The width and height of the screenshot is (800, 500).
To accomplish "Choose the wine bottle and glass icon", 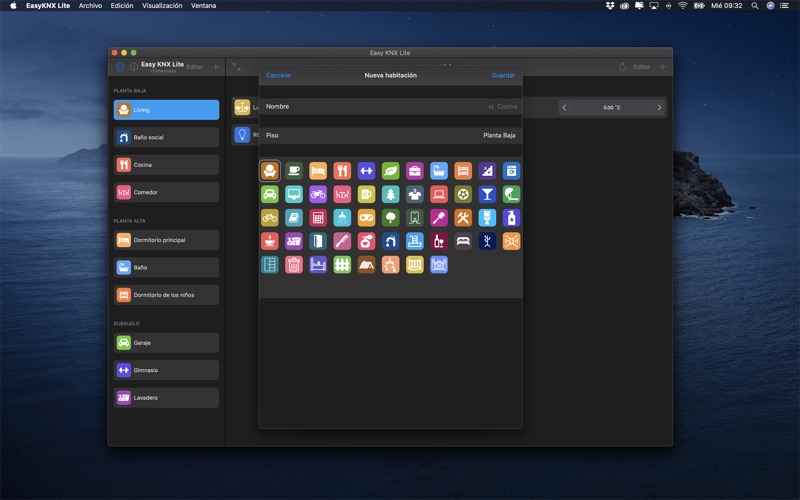I will point(439,241).
